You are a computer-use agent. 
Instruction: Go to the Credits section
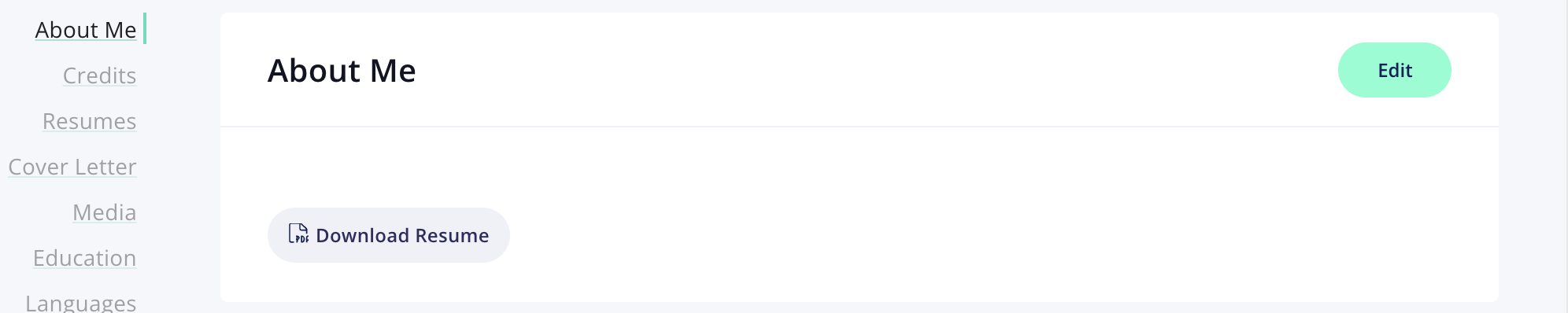[99, 75]
